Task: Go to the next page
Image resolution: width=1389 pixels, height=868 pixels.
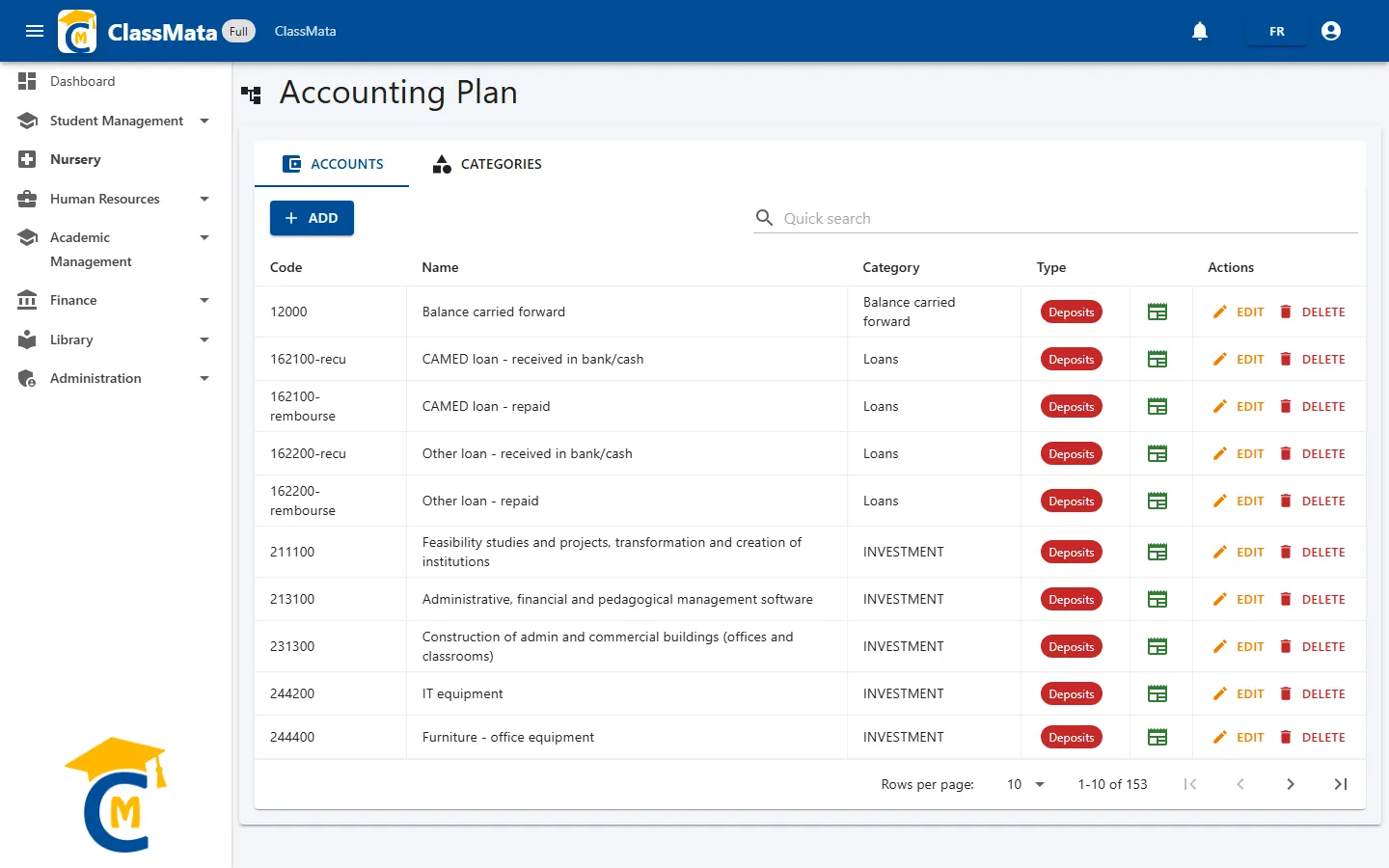Action: click(x=1291, y=784)
